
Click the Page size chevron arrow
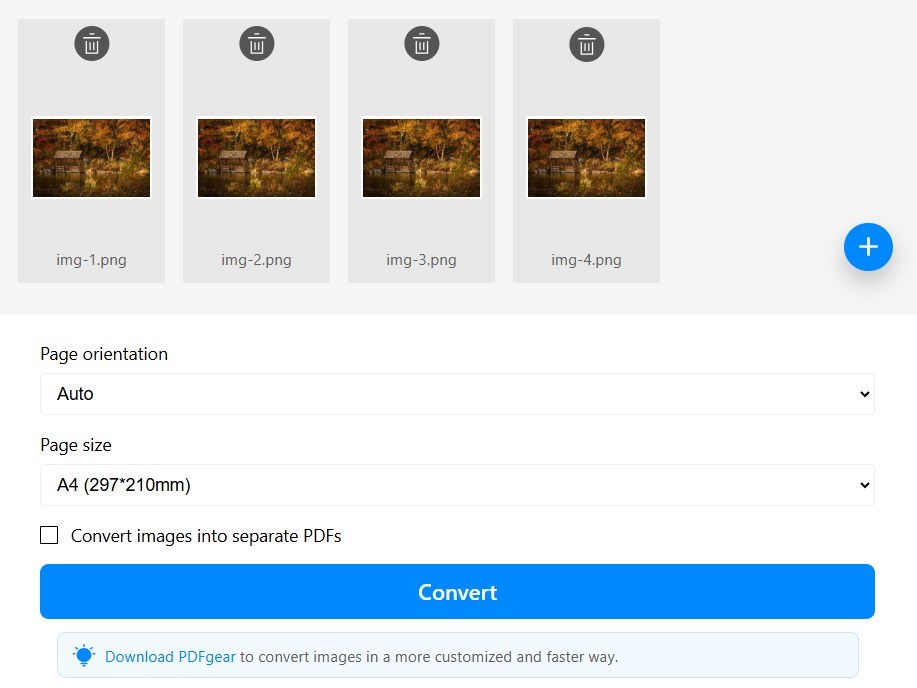863,484
